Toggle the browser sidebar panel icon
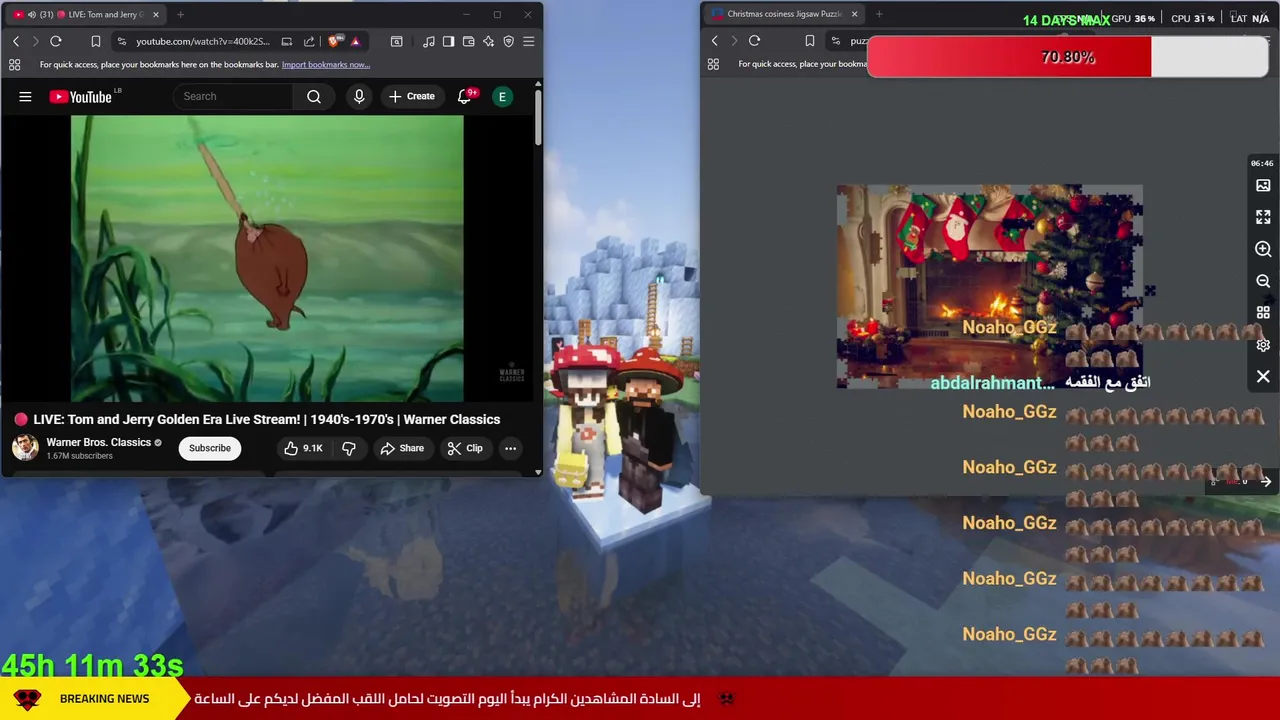This screenshot has width=1280, height=720. point(448,41)
